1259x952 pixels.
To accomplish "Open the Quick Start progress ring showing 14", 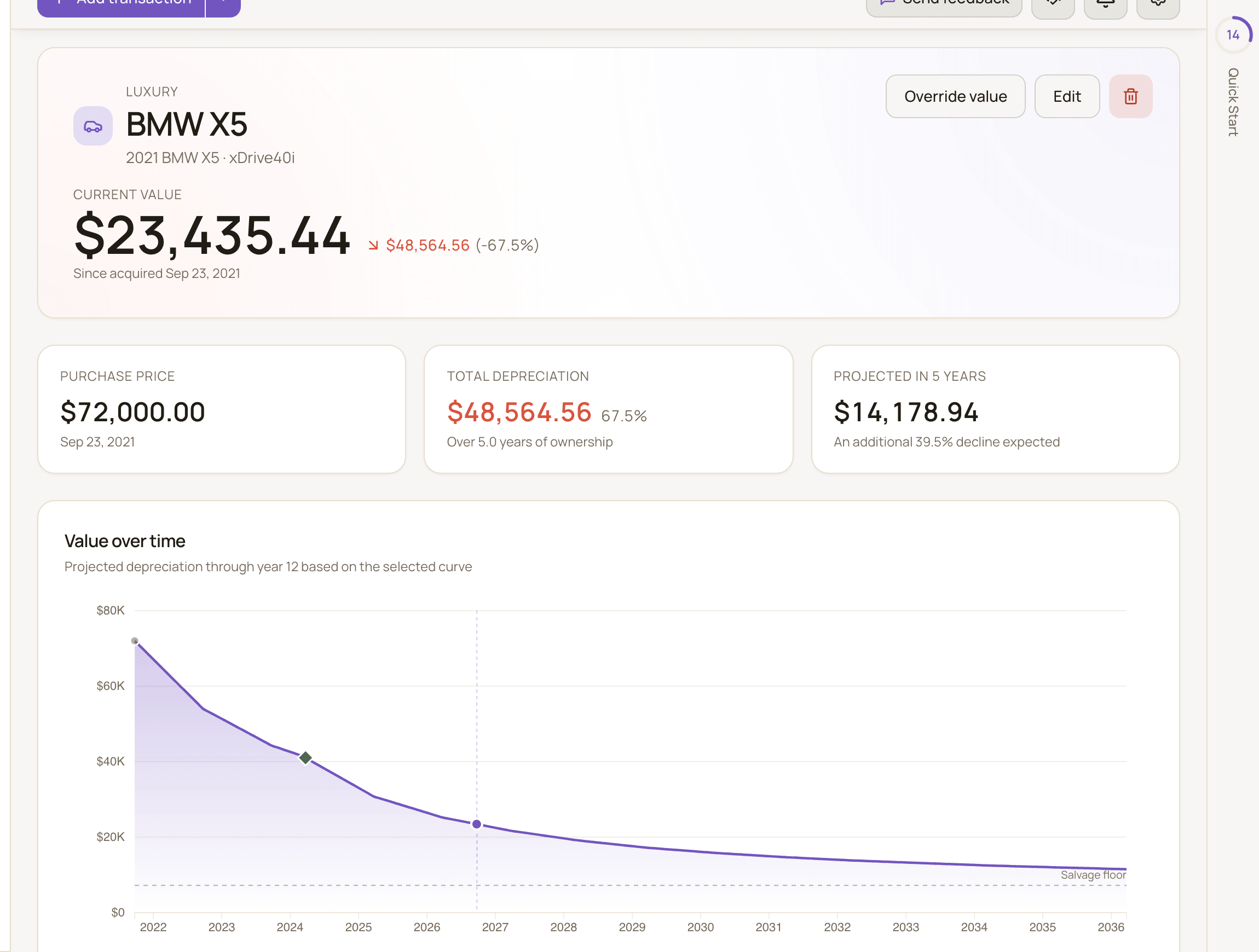I will click(1233, 34).
